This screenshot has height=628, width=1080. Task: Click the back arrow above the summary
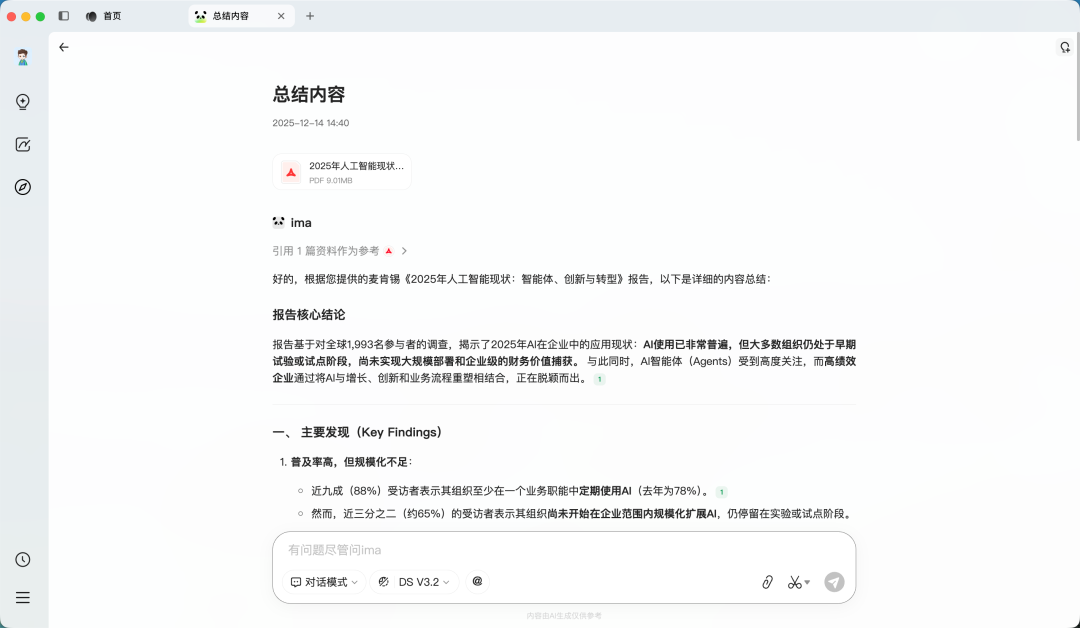pos(64,47)
